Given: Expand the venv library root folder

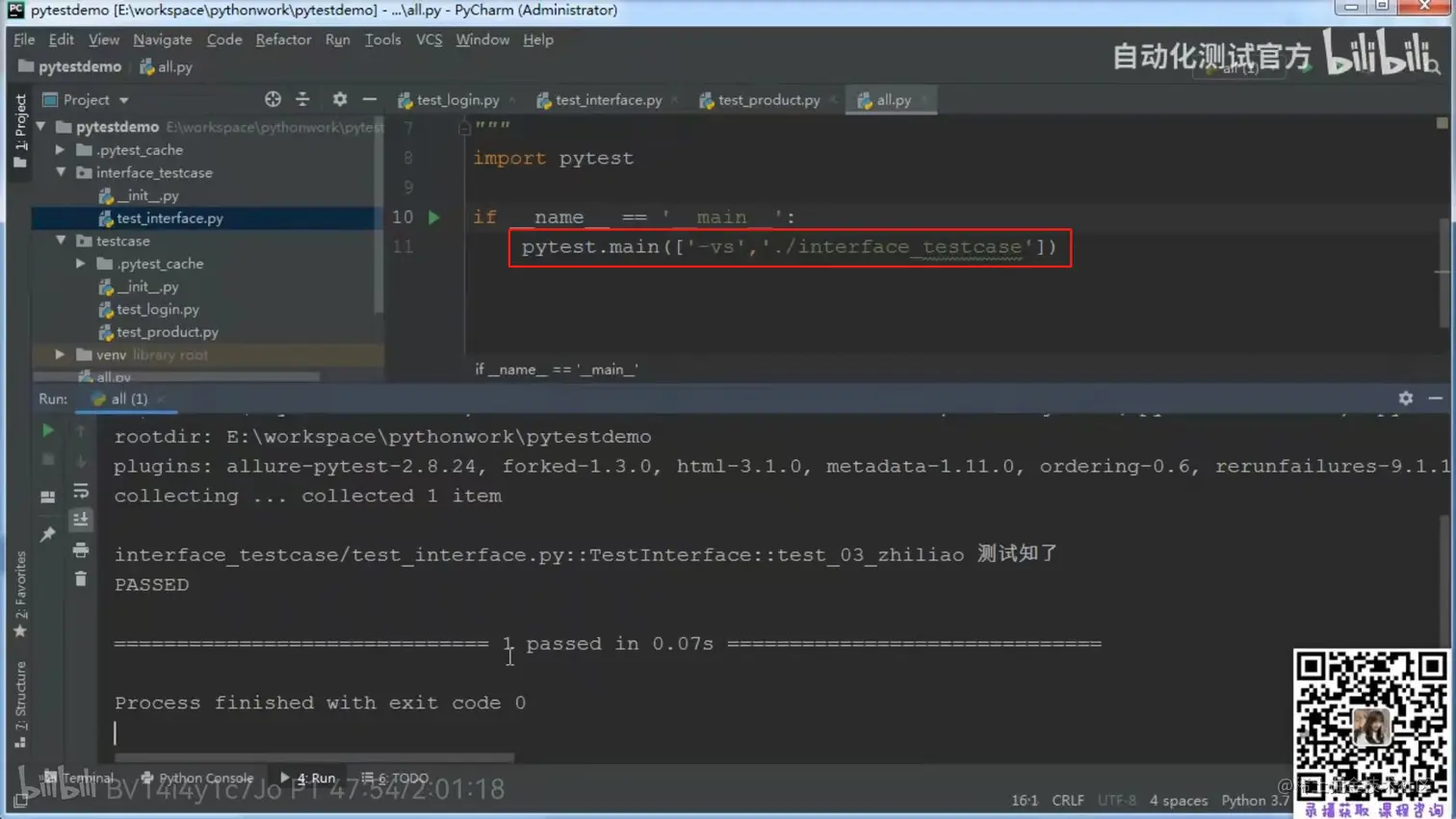Looking at the screenshot, I should [61, 355].
